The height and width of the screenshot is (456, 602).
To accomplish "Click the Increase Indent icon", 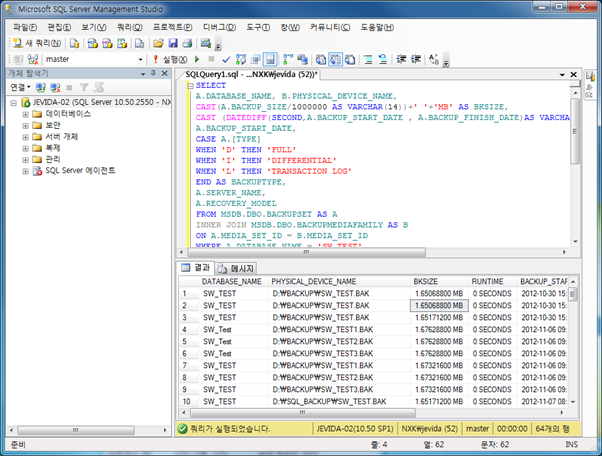I will 416,59.
